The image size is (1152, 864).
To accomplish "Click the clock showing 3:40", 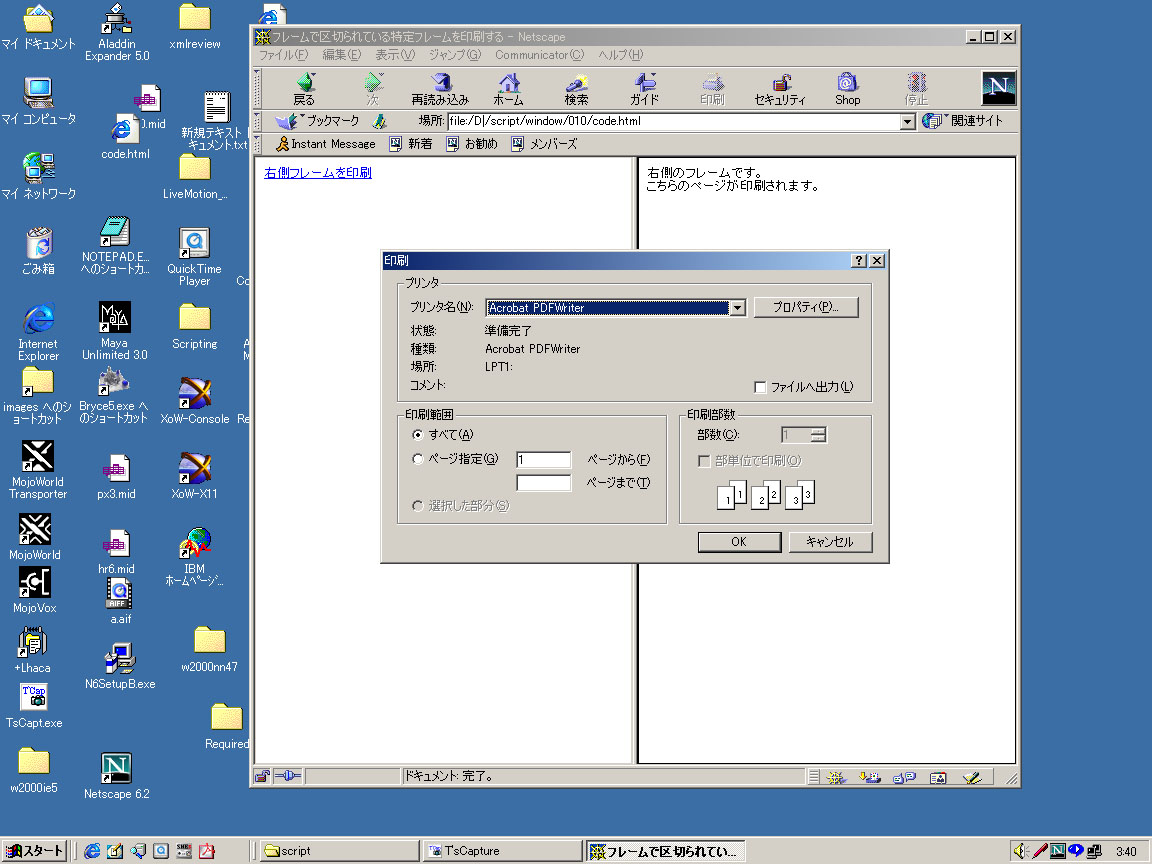I will [x=1126, y=852].
